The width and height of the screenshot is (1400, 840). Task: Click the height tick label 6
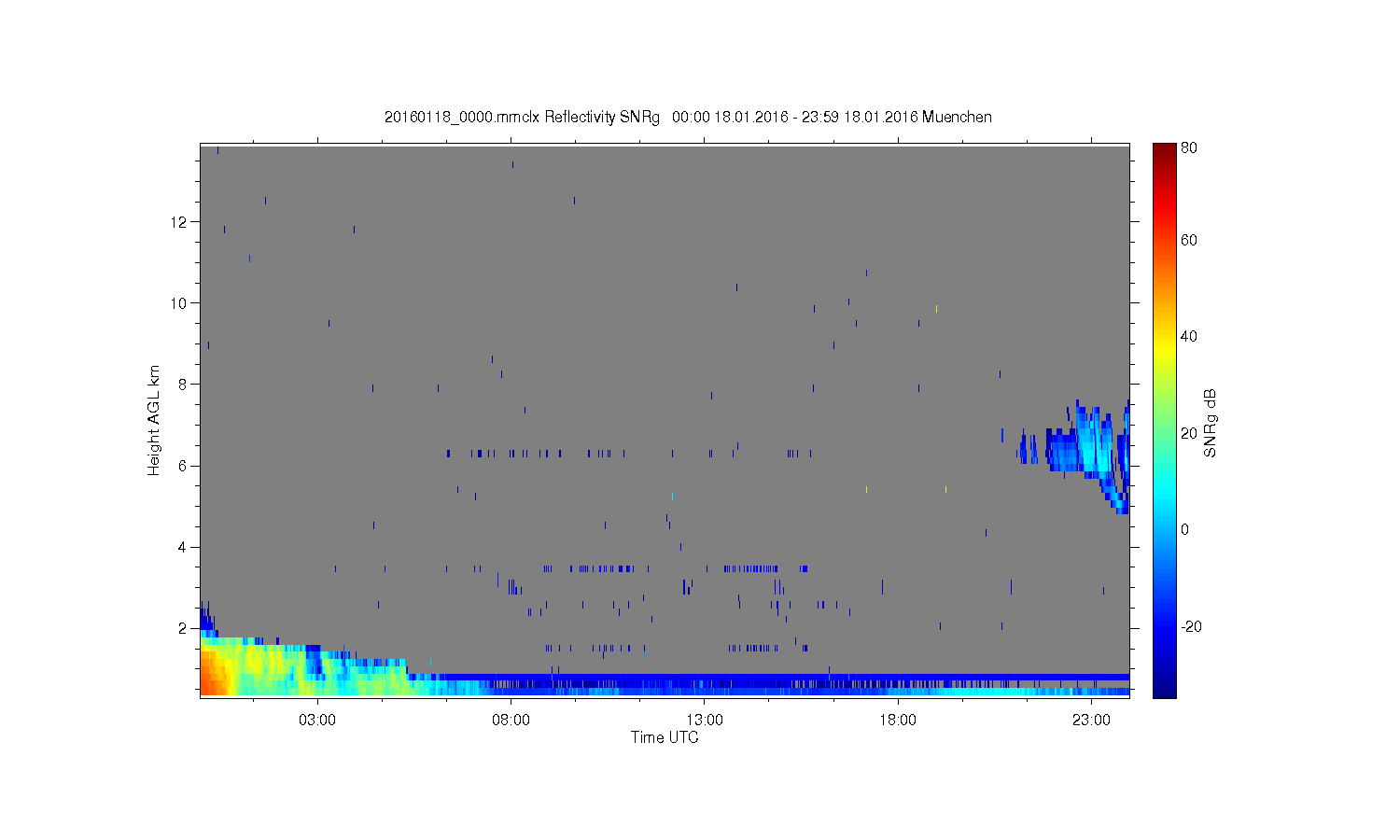pos(184,466)
